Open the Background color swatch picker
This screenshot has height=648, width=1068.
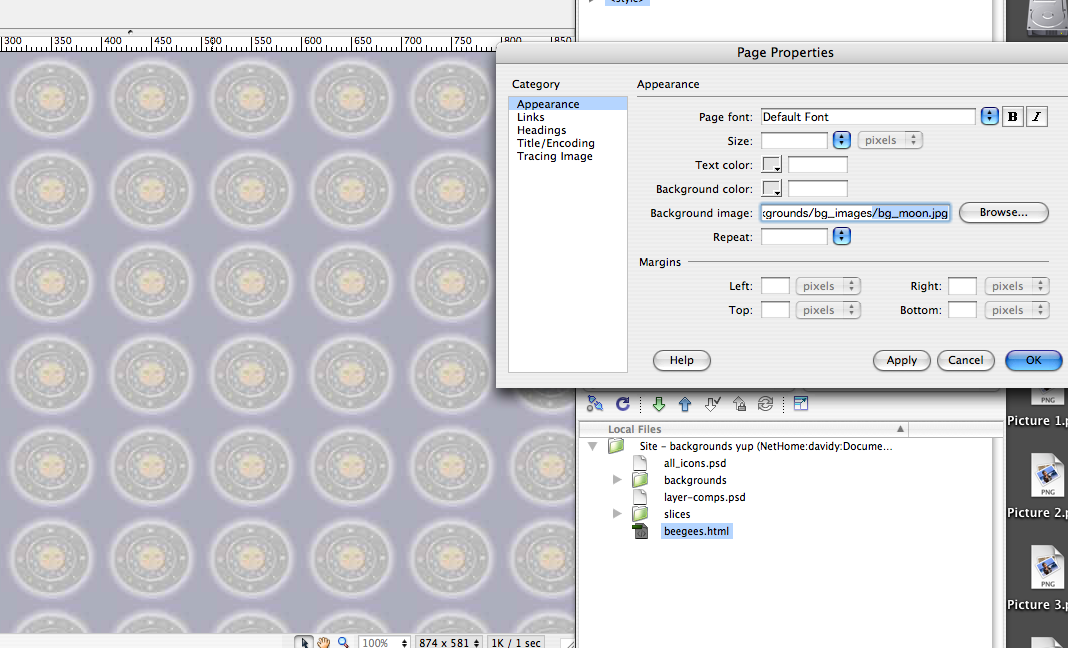[x=772, y=189]
